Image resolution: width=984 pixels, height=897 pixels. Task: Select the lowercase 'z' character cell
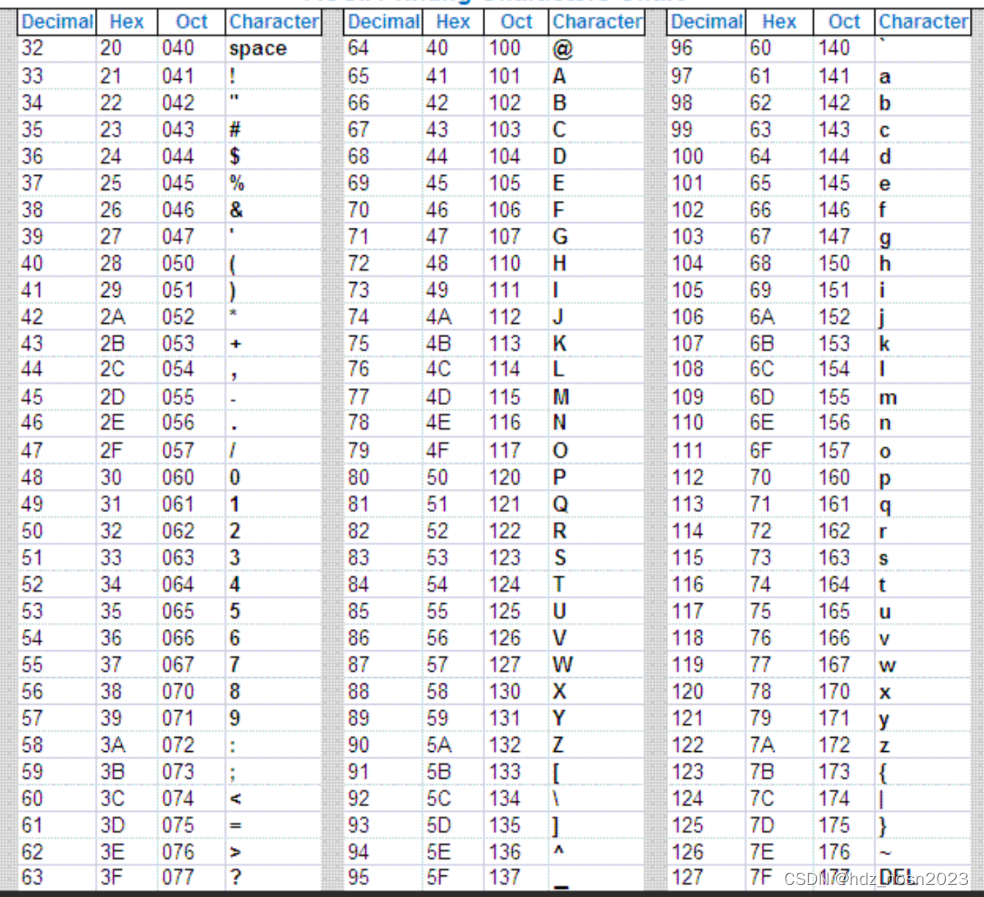tap(922, 744)
